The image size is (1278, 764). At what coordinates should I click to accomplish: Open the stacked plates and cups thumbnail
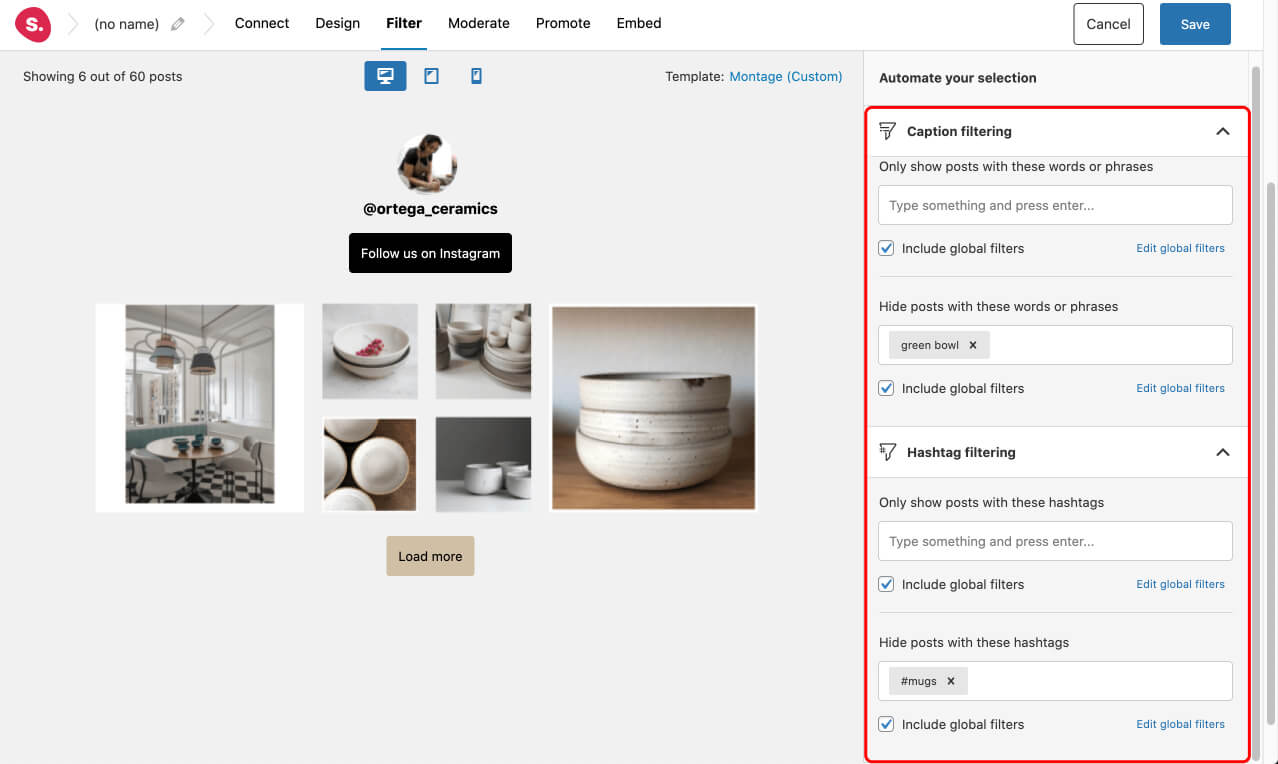[484, 351]
